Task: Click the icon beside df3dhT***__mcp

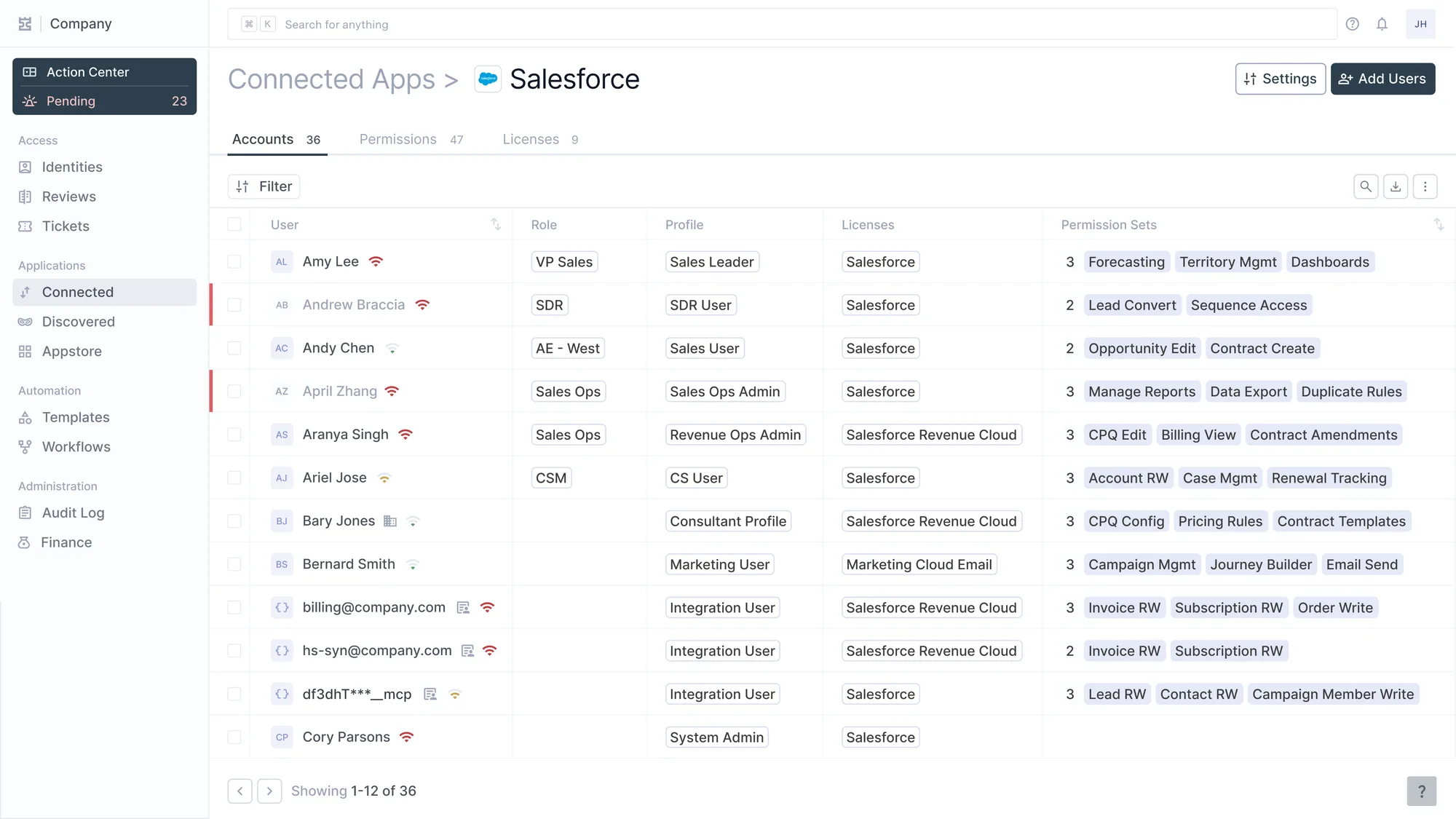Action: (430, 695)
